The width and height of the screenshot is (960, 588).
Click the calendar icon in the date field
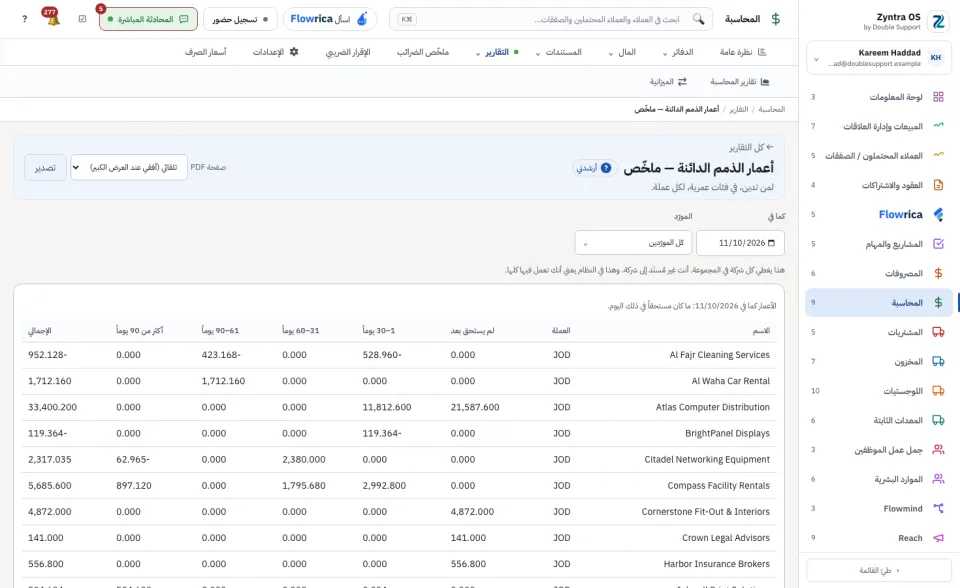click(771, 243)
